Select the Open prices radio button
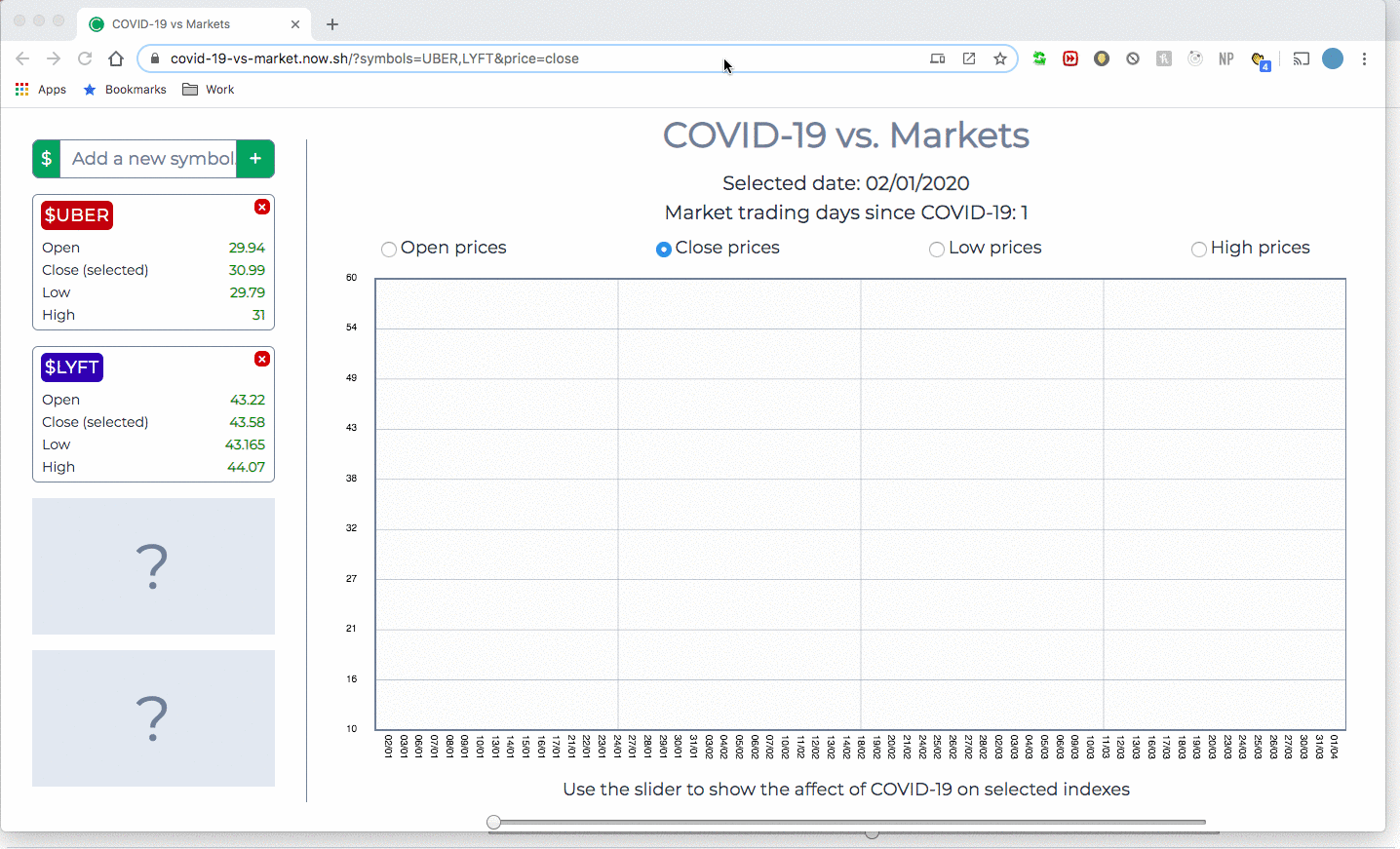1400x849 pixels. (x=388, y=249)
